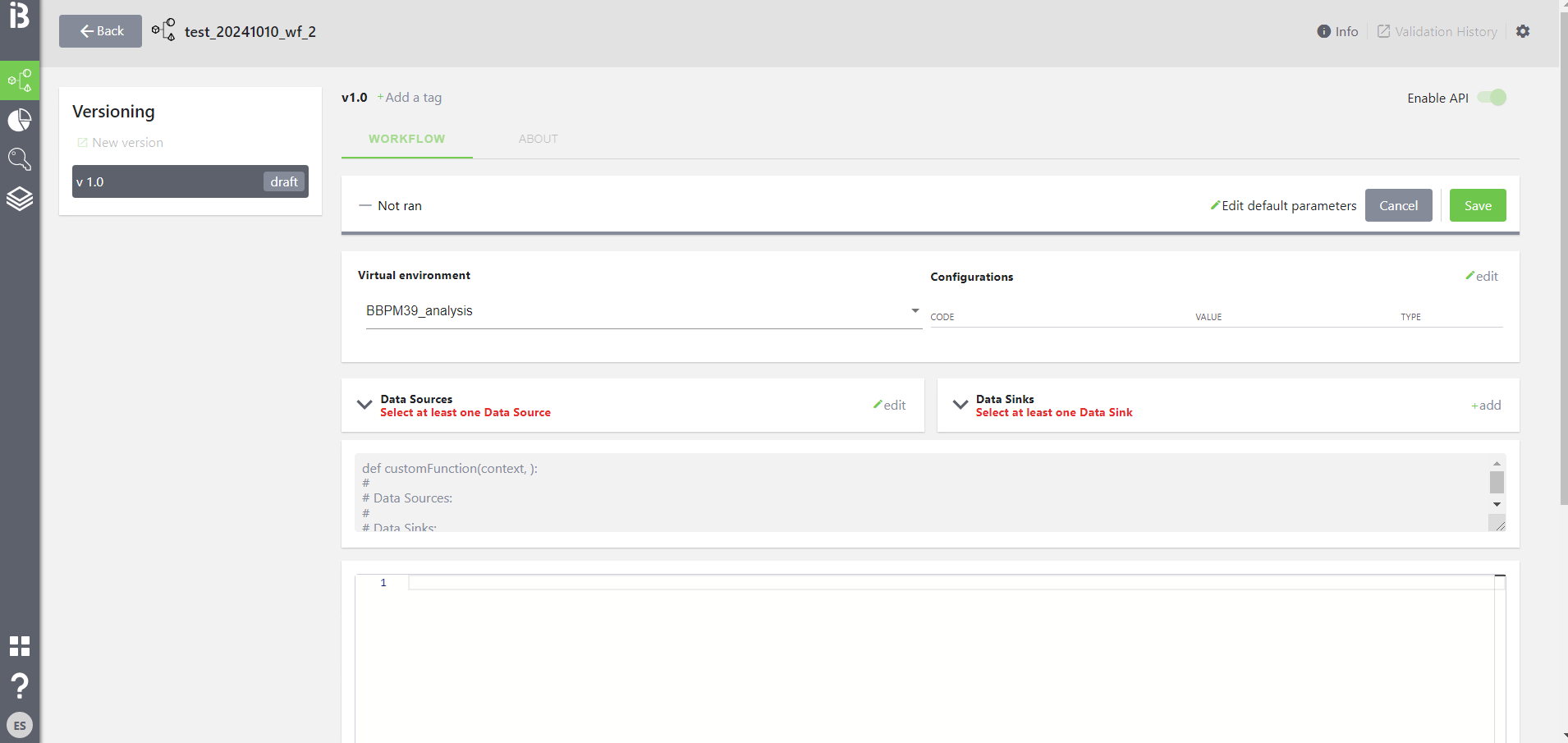Click the green Save button
This screenshot has height=743, width=1568.
pos(1477,206)
